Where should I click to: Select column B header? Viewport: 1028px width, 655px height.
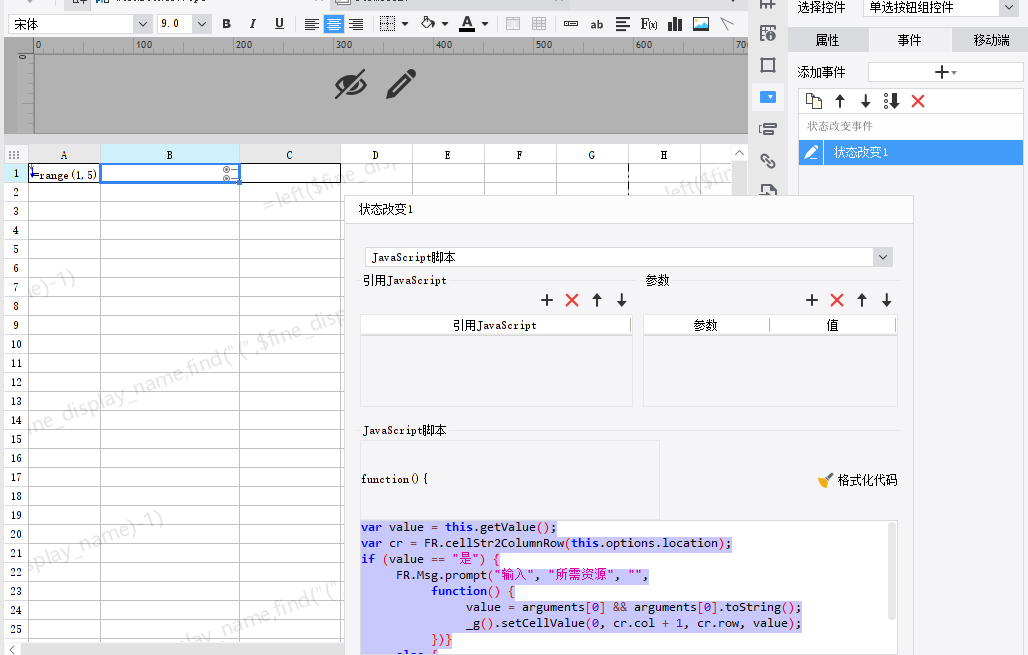(170, 155)
